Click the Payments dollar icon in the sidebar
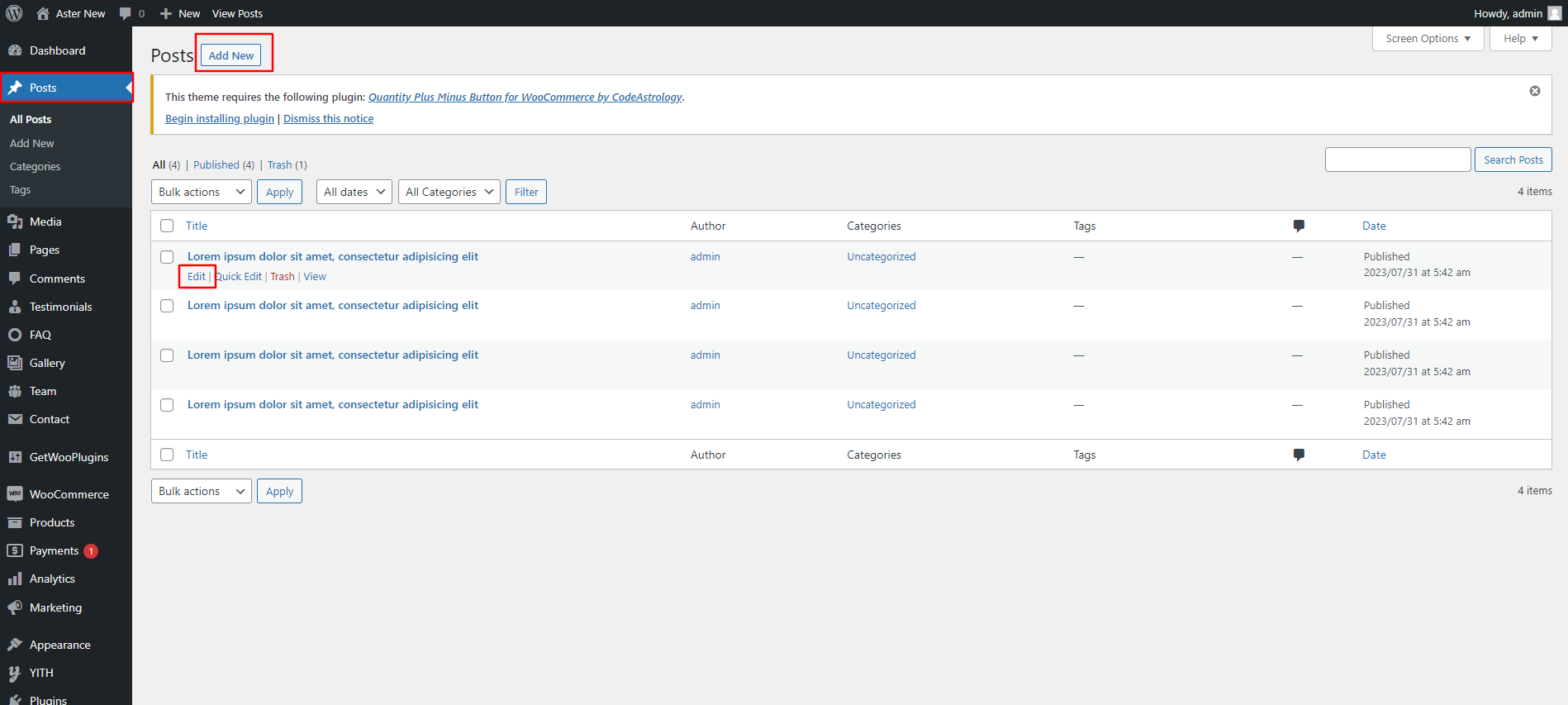 [15, 550]
